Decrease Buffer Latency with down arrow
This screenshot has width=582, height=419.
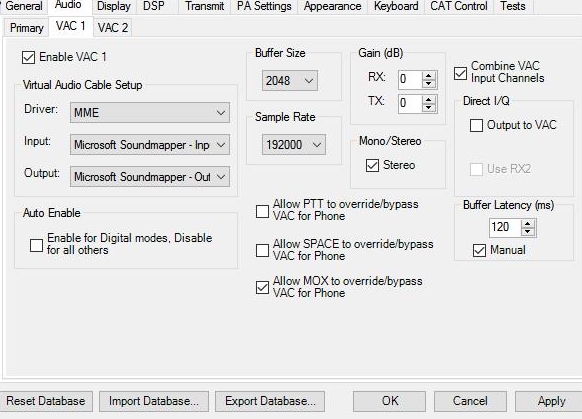pyautogui.click(x=527, y=232)
